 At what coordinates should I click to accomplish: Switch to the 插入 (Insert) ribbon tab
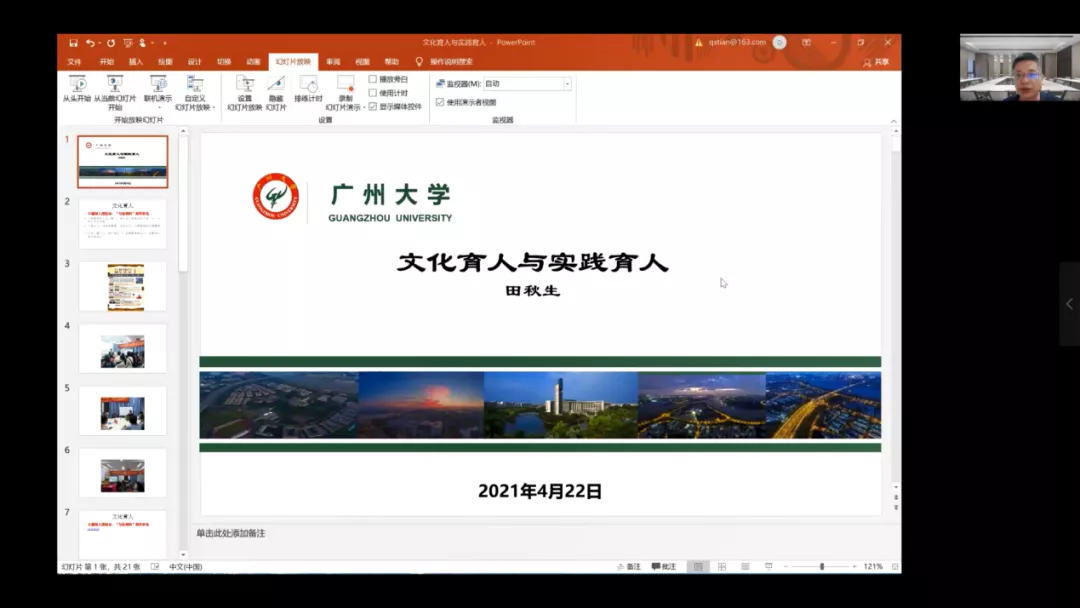135,62
